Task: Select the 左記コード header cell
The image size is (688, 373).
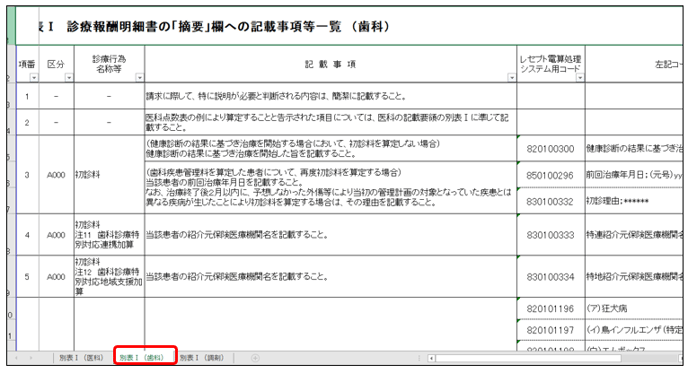Action: pos(634,64)
